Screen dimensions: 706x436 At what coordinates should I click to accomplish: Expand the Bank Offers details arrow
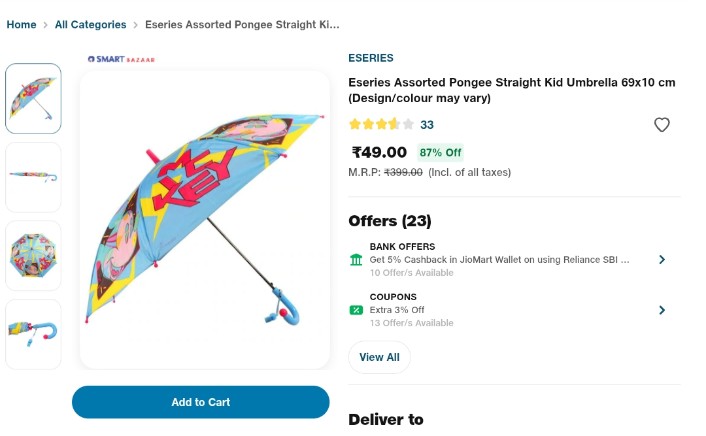click(x=662, y=260)
